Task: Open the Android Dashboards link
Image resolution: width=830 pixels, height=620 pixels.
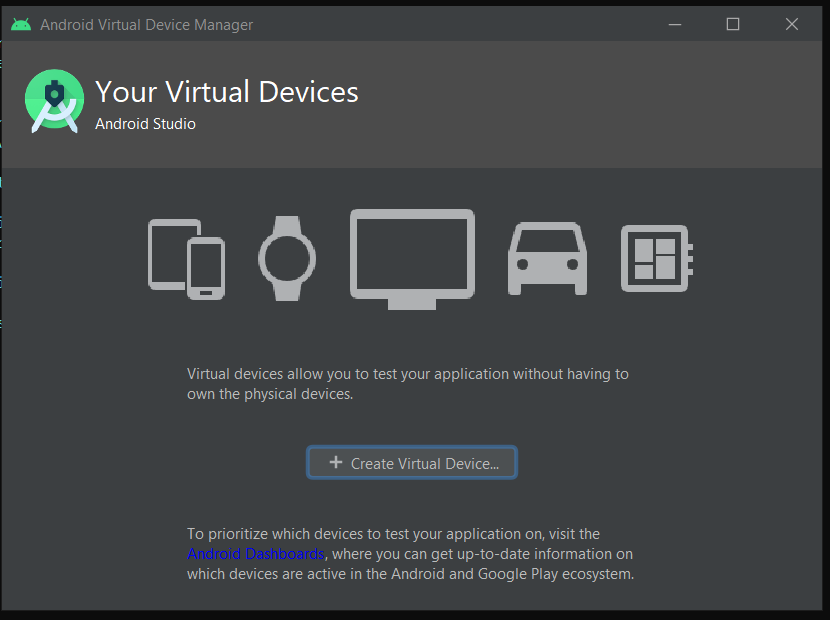Action: pos(256,554)
